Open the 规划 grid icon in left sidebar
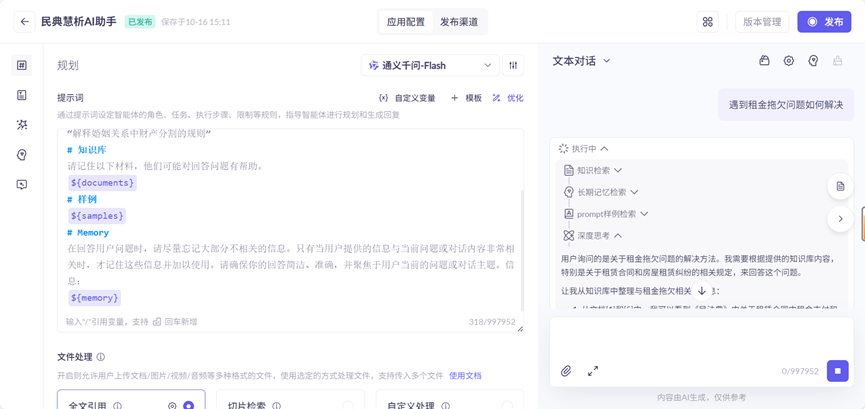The width and height of the screenshot is (865, 409). coord(22,65)
